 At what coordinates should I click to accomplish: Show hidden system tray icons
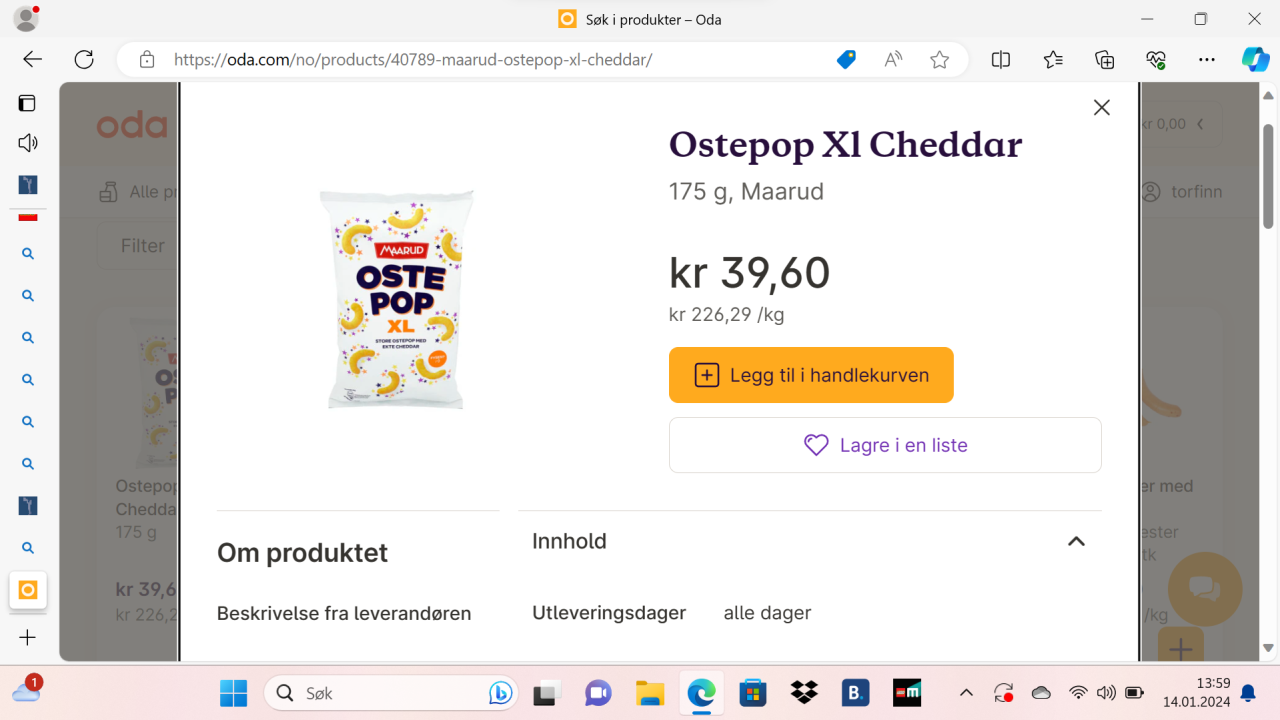(x=966, y=693)
